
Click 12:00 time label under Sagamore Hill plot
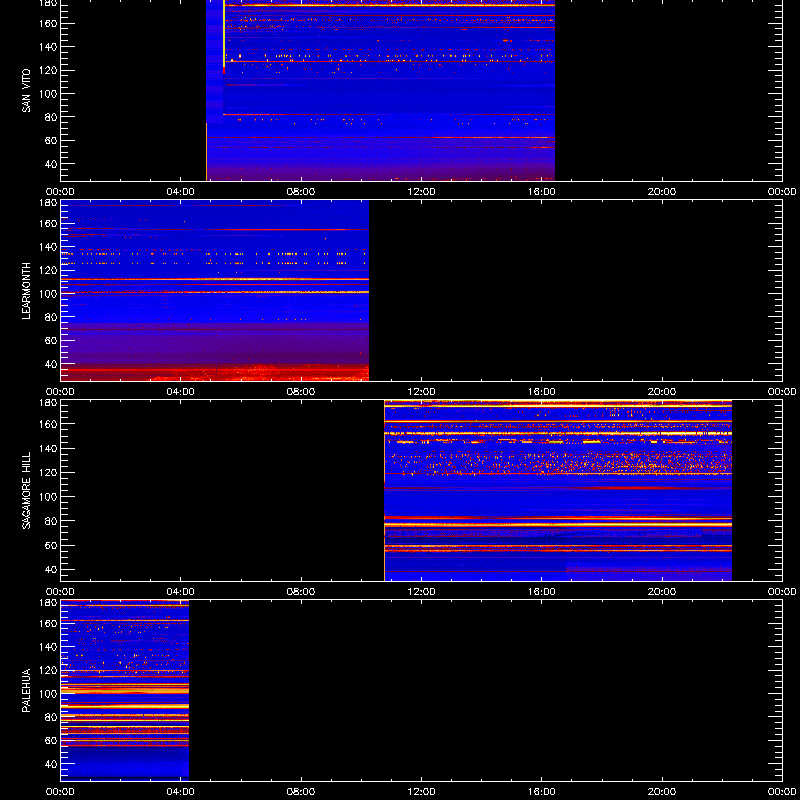(x=421, y=592)
